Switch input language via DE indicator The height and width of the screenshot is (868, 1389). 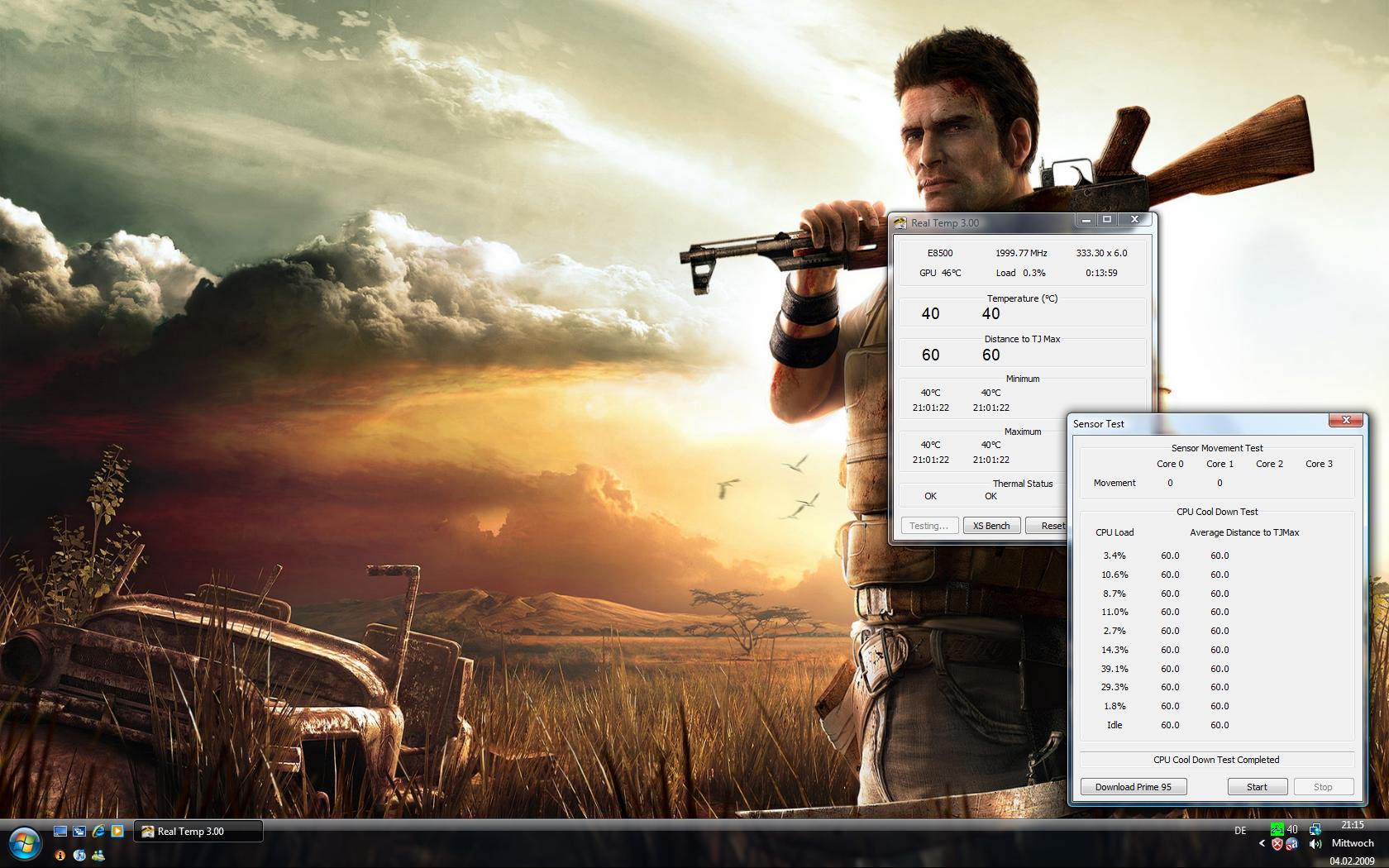(1240, 831)
